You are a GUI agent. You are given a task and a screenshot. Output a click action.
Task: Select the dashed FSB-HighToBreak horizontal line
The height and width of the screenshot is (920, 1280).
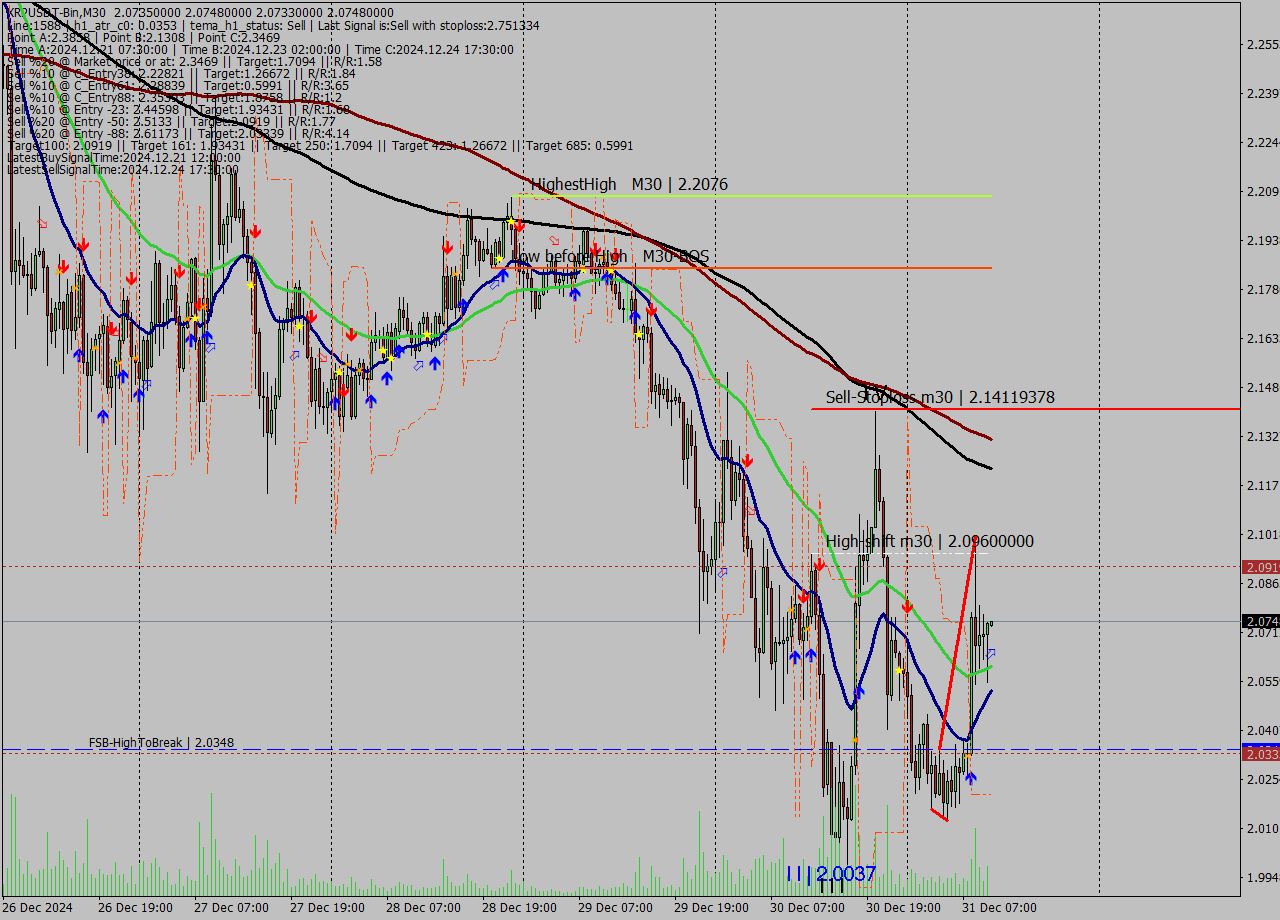[620, 749]
